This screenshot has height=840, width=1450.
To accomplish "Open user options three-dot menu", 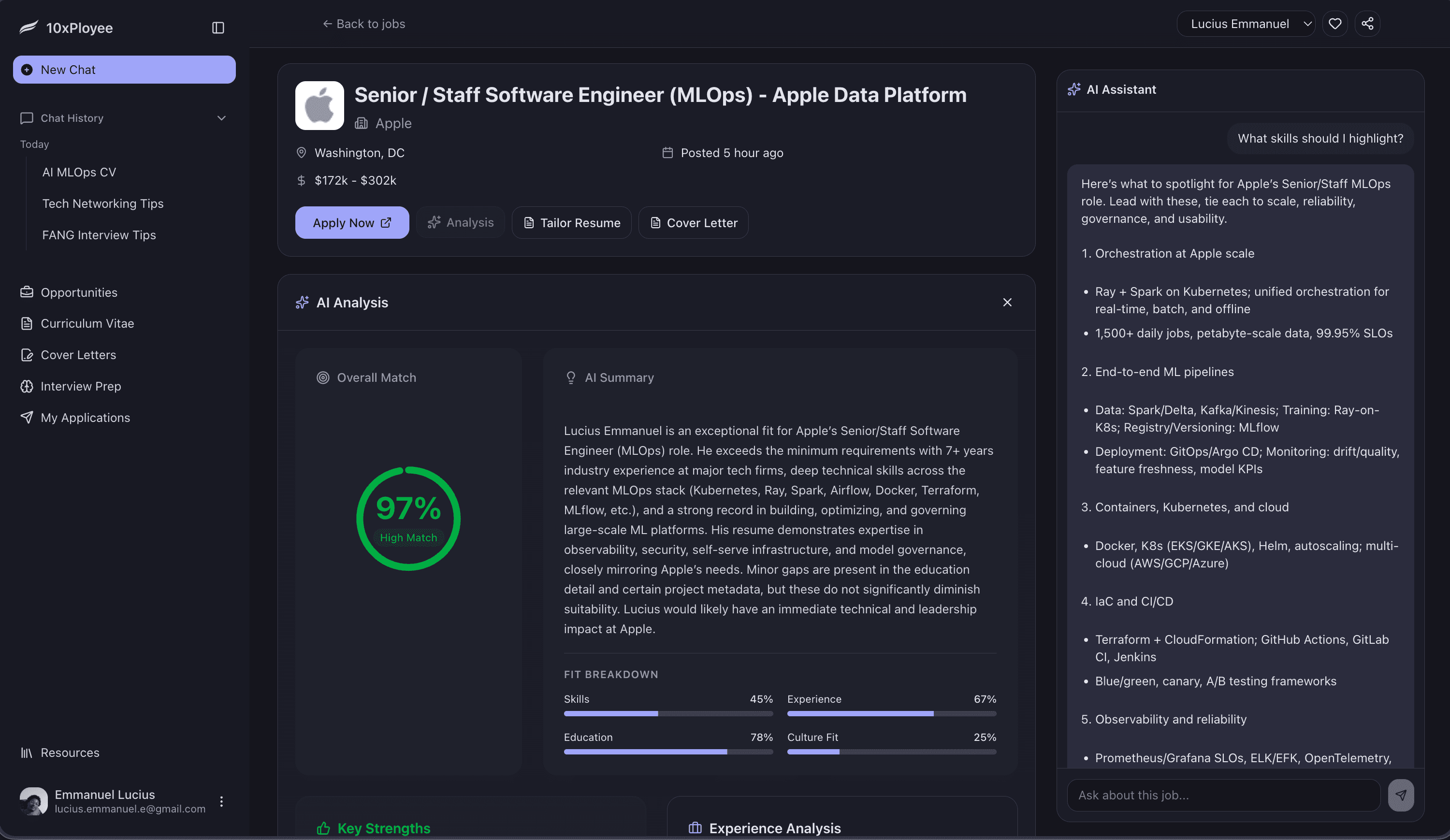I will 221,801.
